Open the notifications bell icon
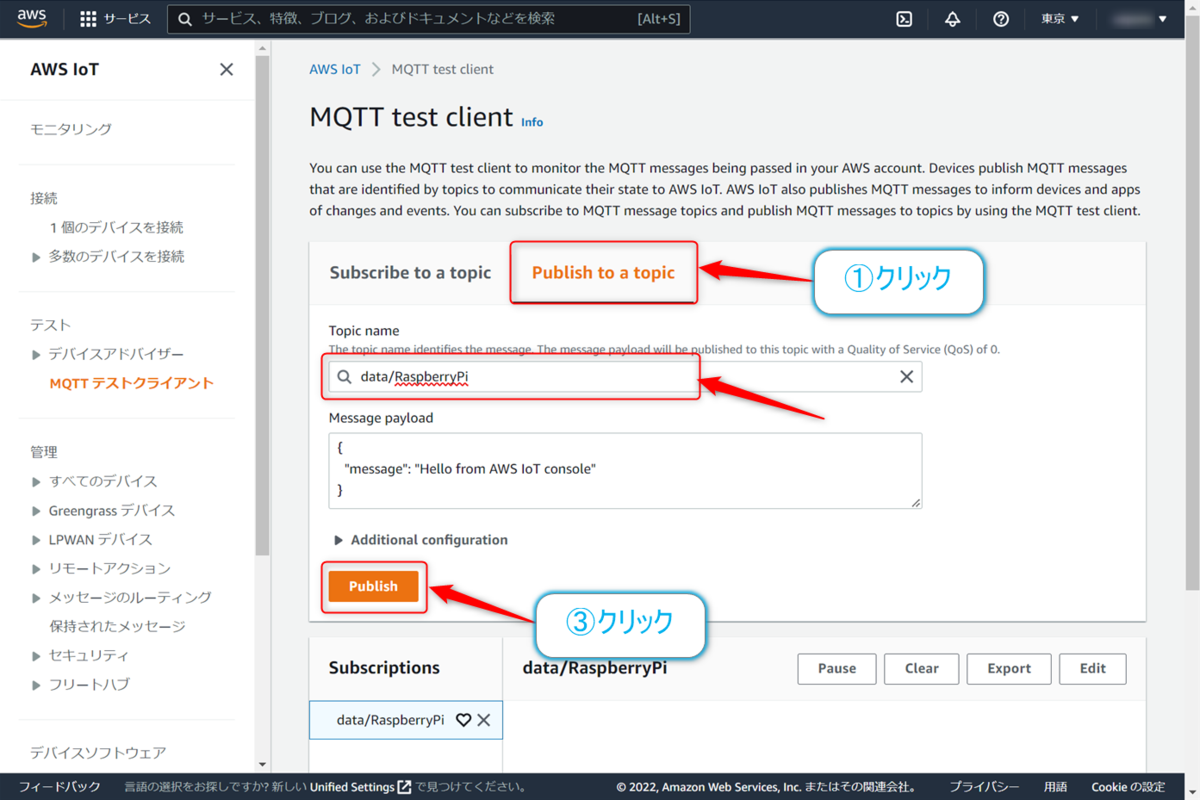Image resolution: width=1200 pixels, height=800 pixels. 952,19
